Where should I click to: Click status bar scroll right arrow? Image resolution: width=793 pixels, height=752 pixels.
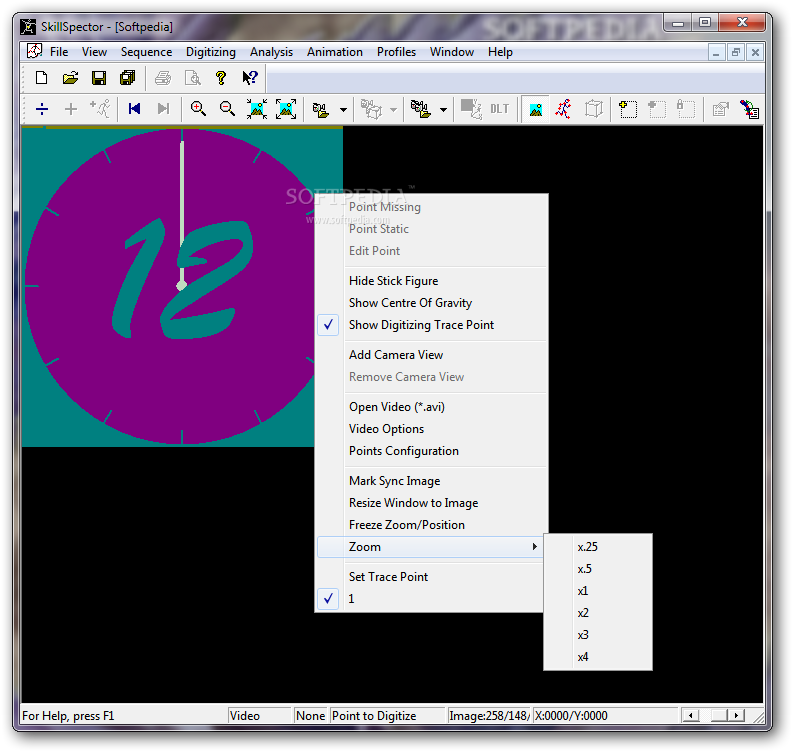click(736, 716)
